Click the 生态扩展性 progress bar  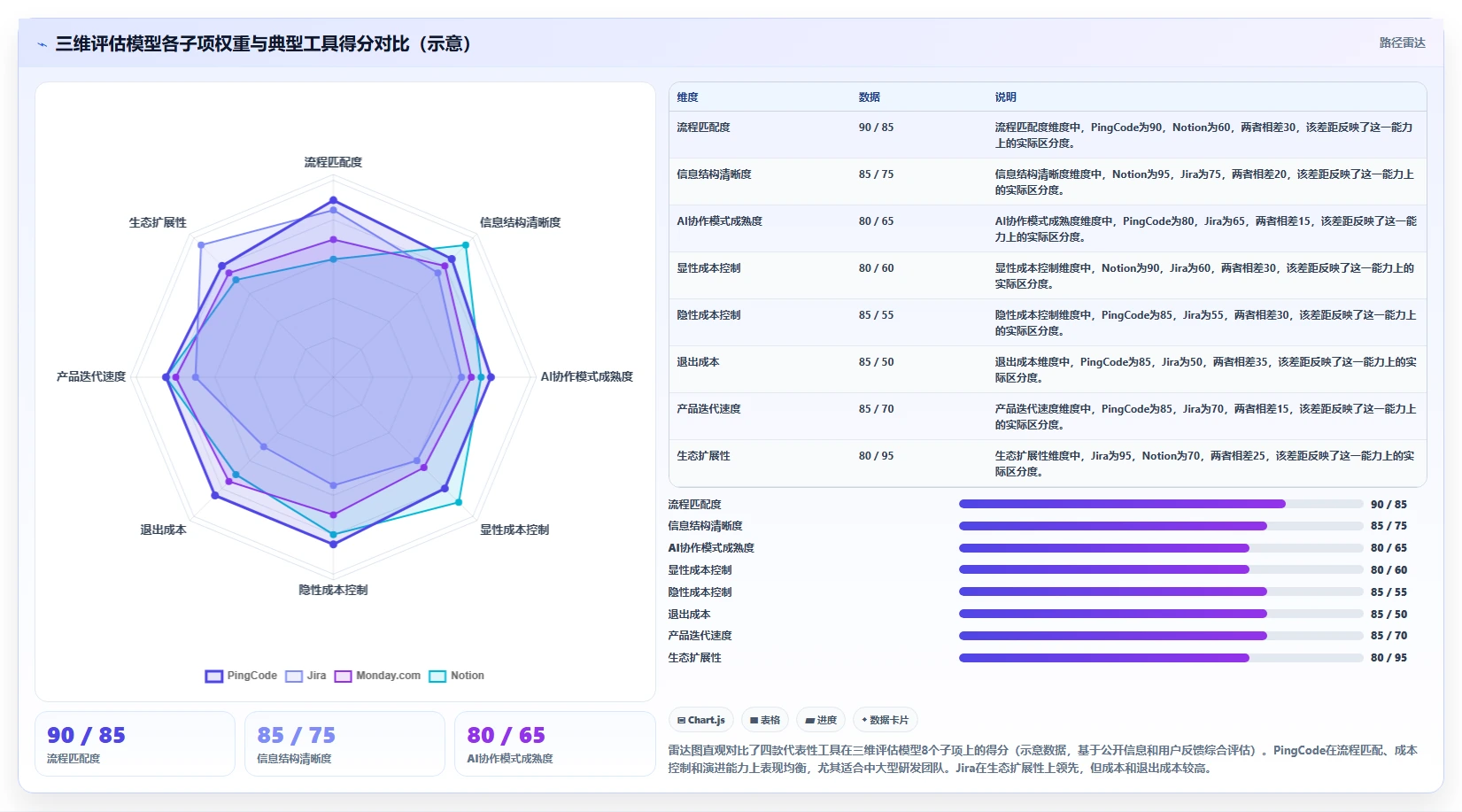(x=1161, y=658)
